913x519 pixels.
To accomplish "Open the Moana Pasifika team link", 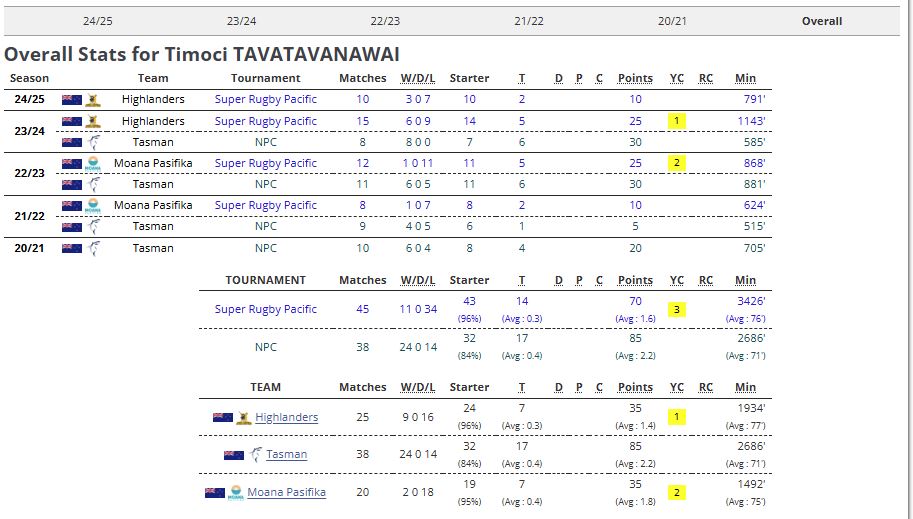I will point(286,492).
